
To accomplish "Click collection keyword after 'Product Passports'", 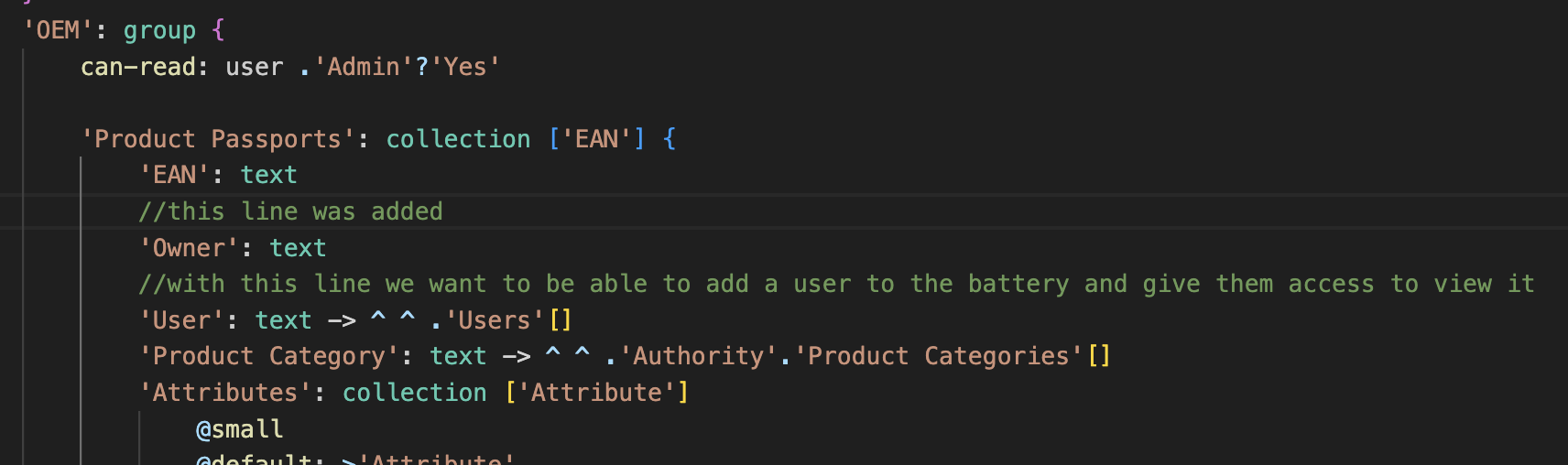I will [x=458, y=139].
